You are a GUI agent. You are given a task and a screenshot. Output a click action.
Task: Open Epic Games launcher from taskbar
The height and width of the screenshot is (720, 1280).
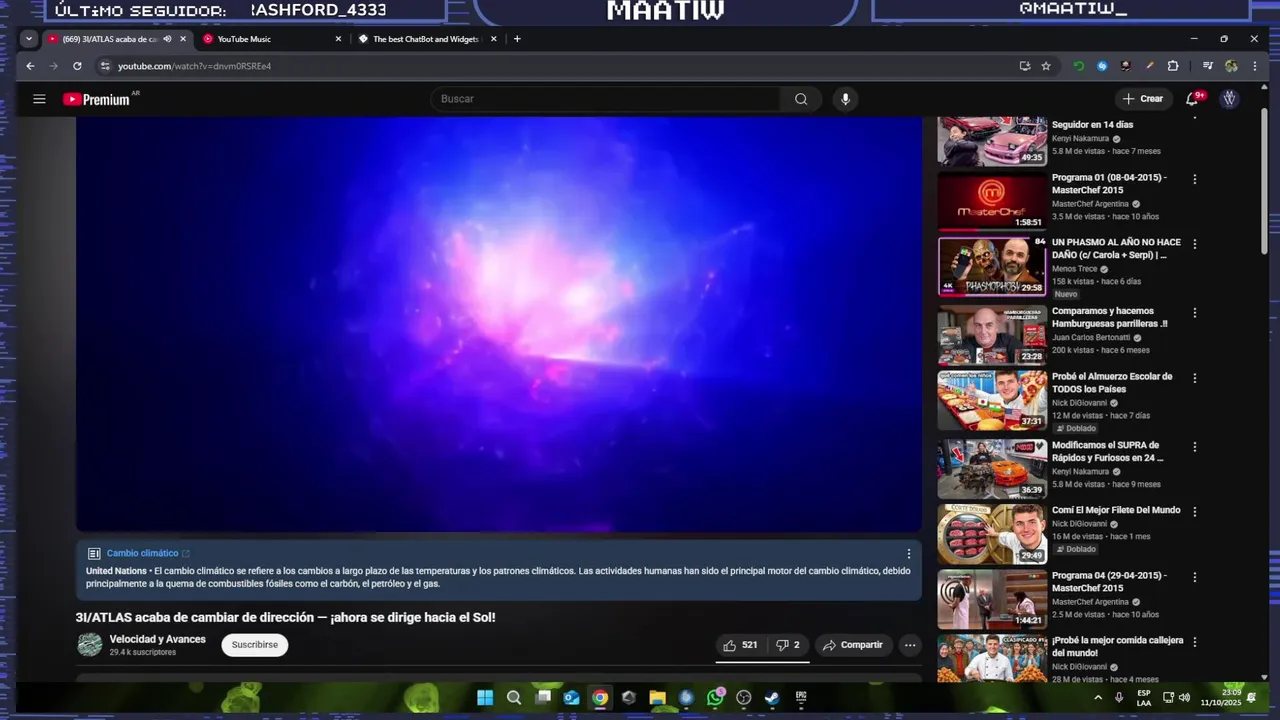(801, 698)
